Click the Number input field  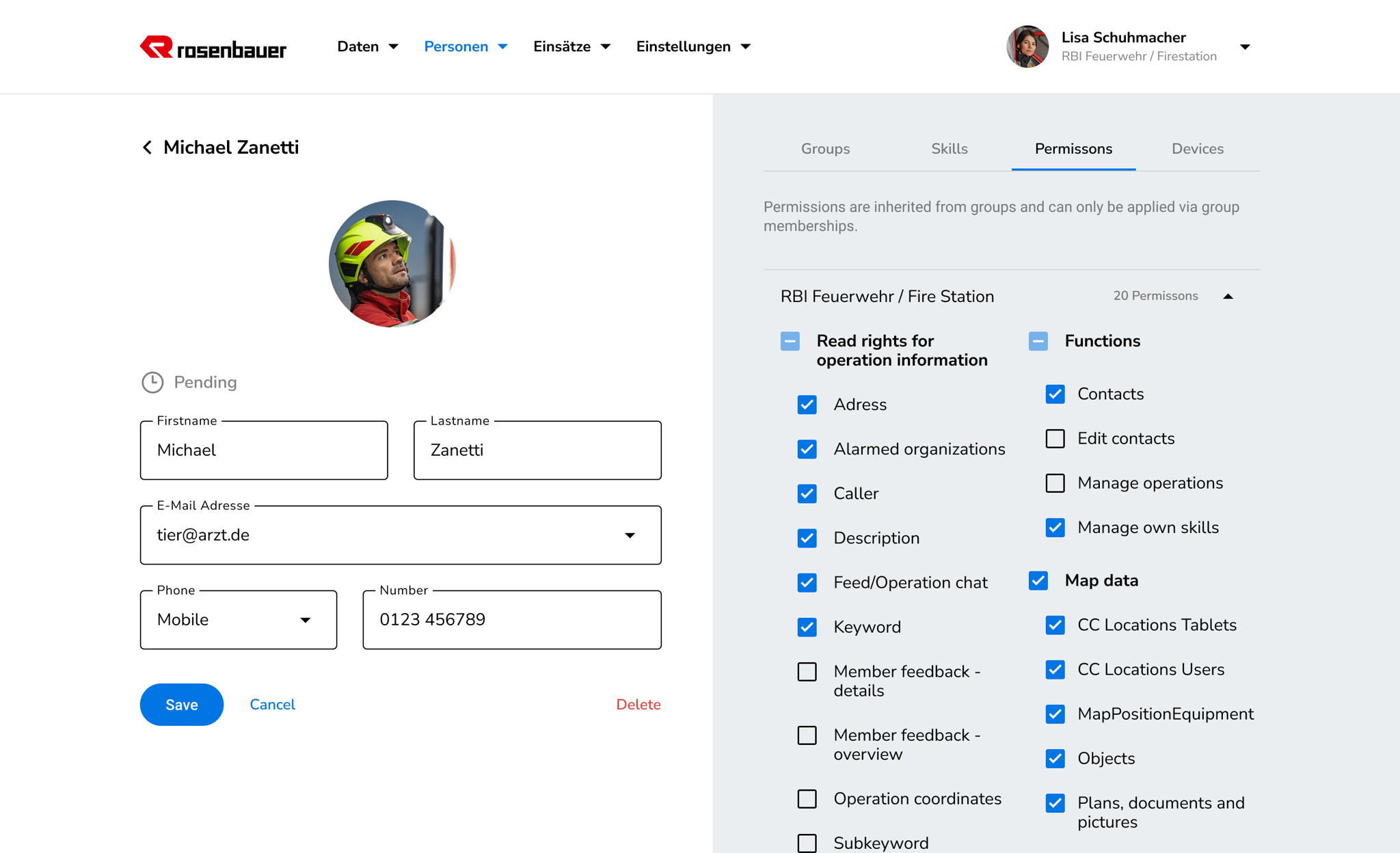pyautogui.click(x=511, y=620)
